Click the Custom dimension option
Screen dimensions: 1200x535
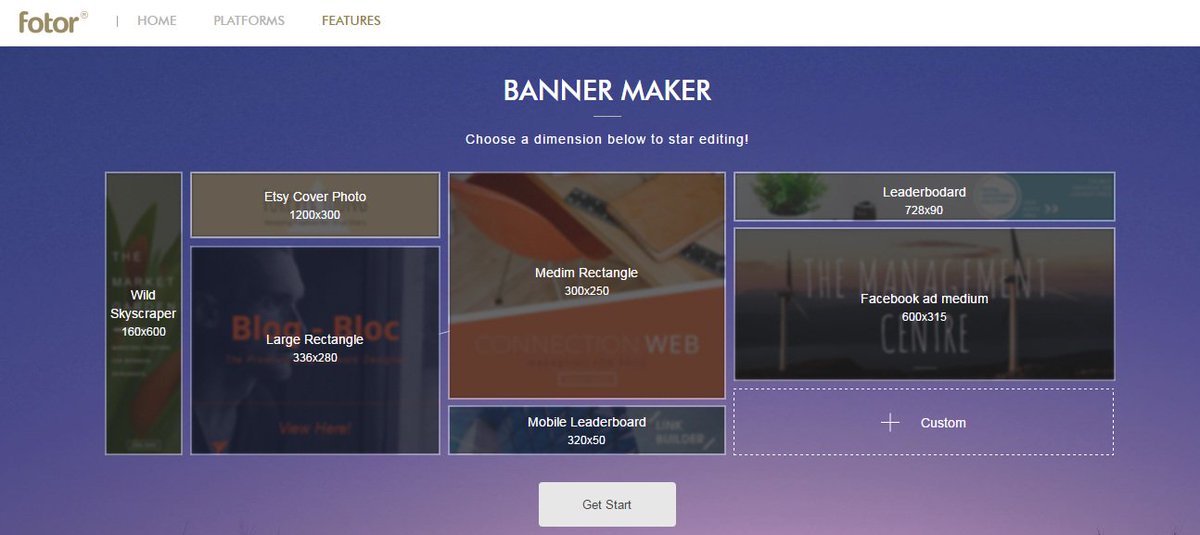point(924,422)
